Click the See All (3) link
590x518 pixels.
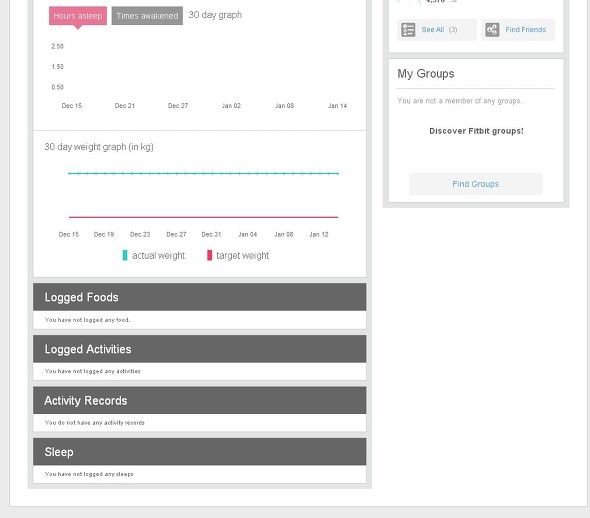click(x=439, y=30)
